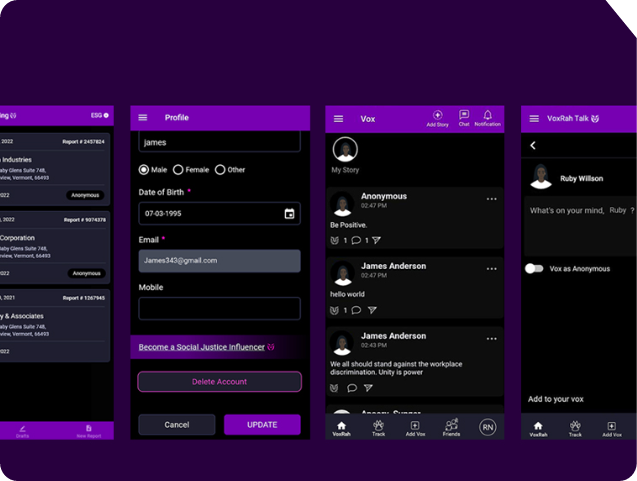Open hamburger menu on Vox screen
Viewport: 637px width, 481px height.
click(x=338, y=119)
